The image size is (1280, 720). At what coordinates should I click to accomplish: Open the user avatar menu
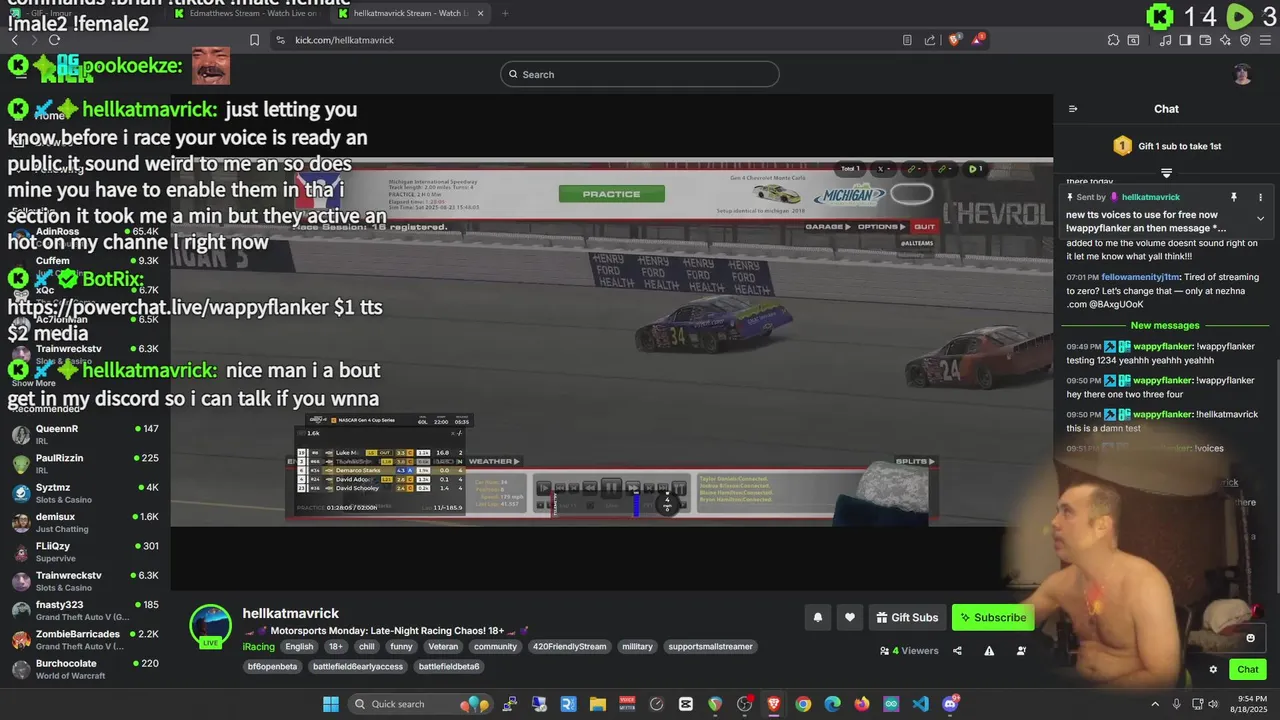pos(1242,74)
